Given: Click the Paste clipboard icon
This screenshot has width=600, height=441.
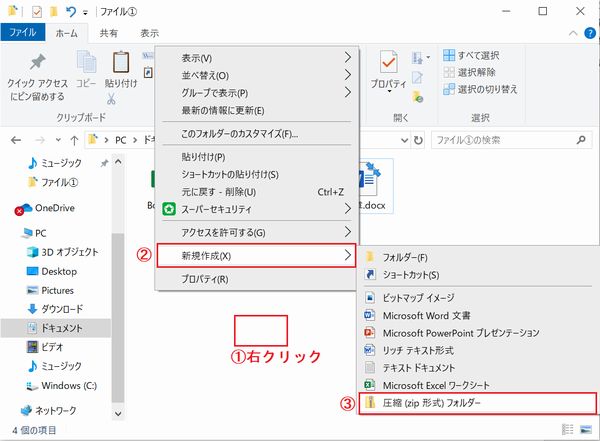Looking at the screenshot, I should pyautogui.click(x=121, y=62).
